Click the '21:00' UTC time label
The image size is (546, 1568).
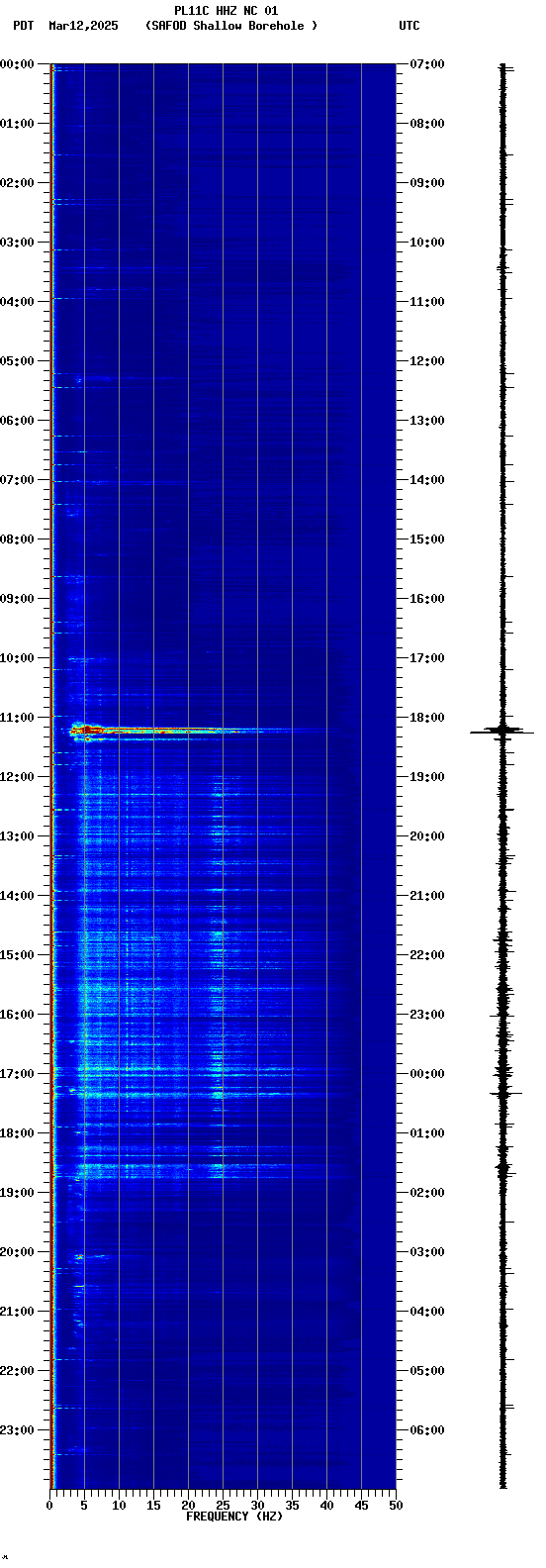(x=427, y=896)
